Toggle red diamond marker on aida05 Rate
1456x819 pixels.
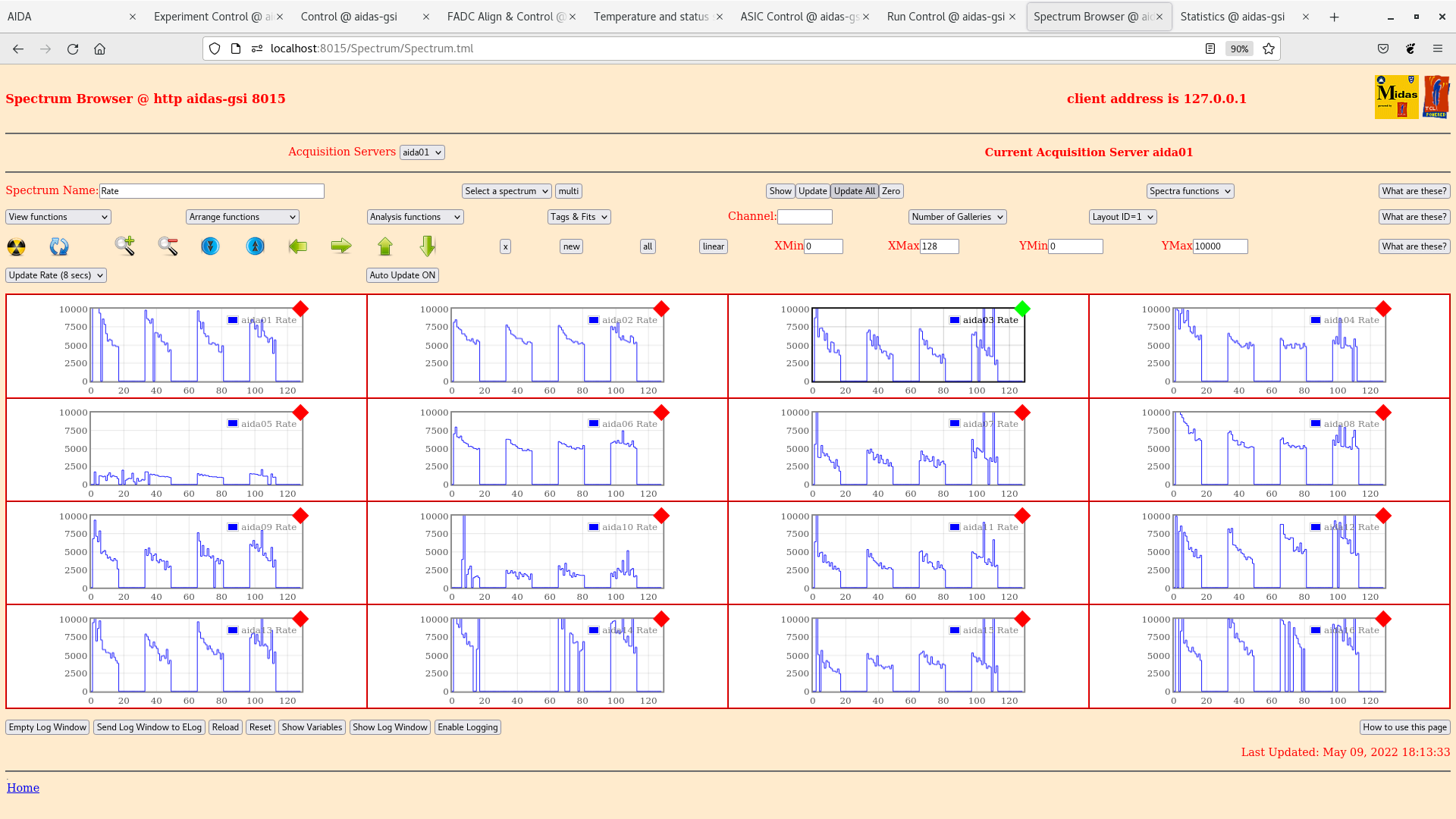pyautogui.click(x=300, y=413)
